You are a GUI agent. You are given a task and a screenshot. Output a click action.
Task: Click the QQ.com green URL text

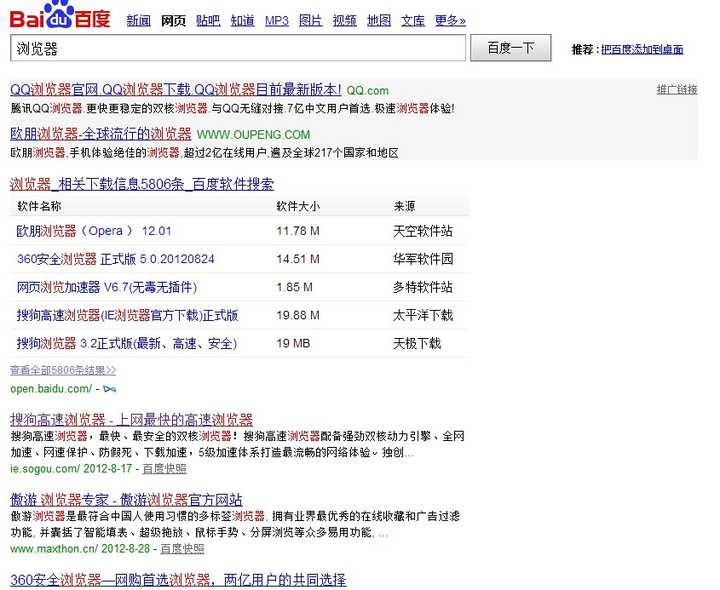click(367, 90)
